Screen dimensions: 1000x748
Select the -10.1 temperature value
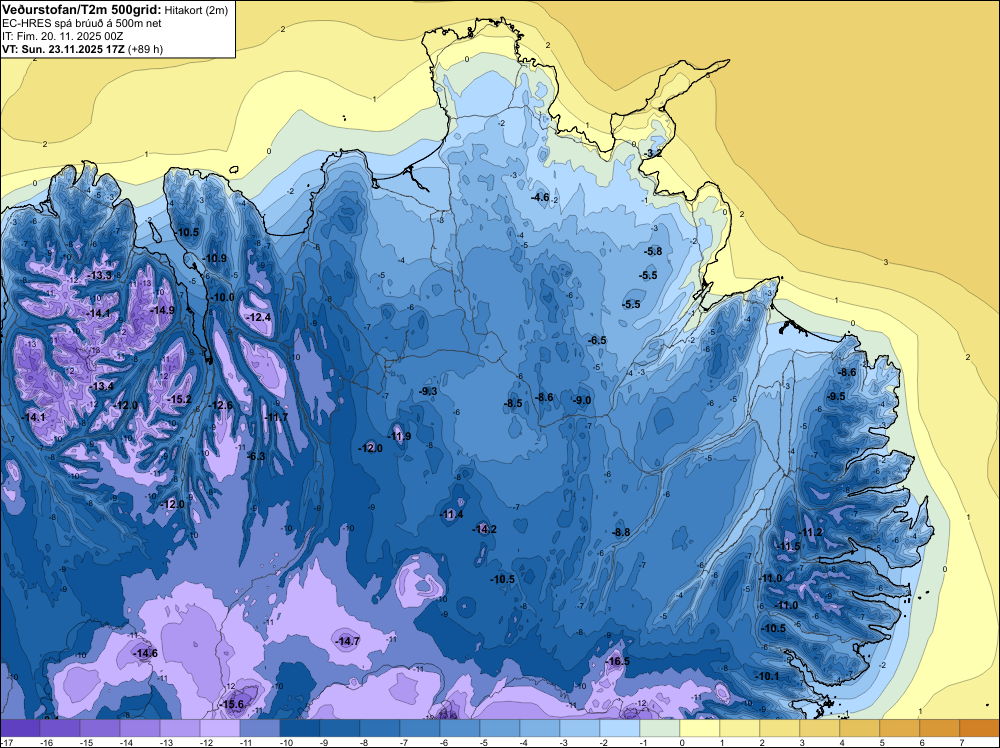click(767, 676)
